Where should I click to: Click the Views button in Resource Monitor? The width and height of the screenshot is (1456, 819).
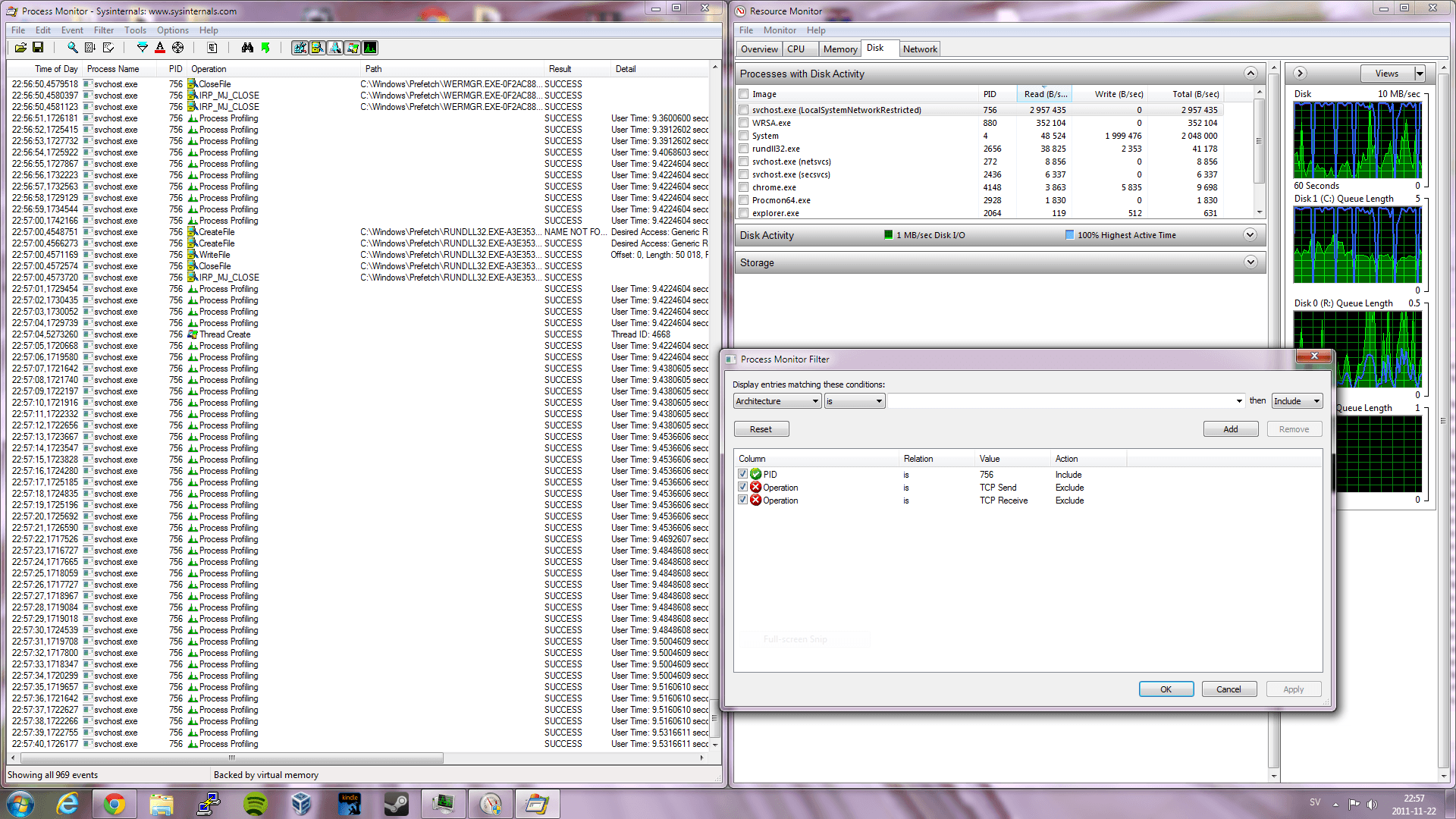pos(1387,74)
